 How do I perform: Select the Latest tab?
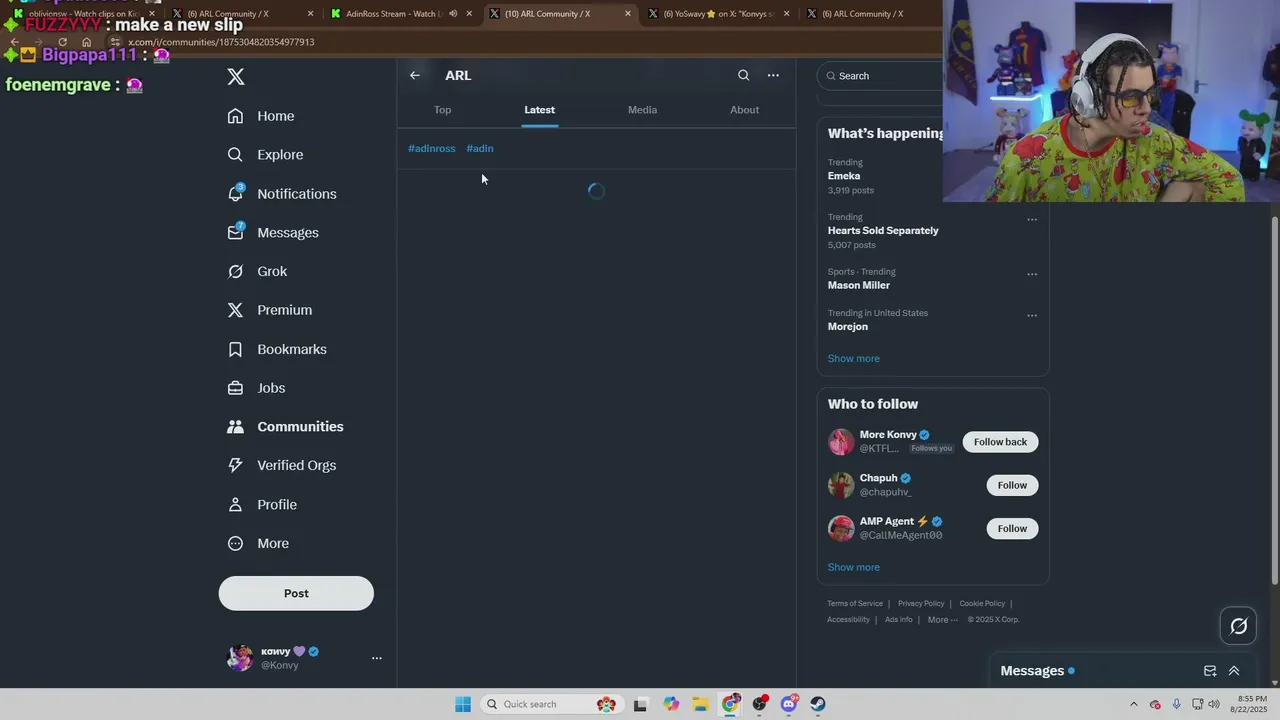[x=539, y=110]
